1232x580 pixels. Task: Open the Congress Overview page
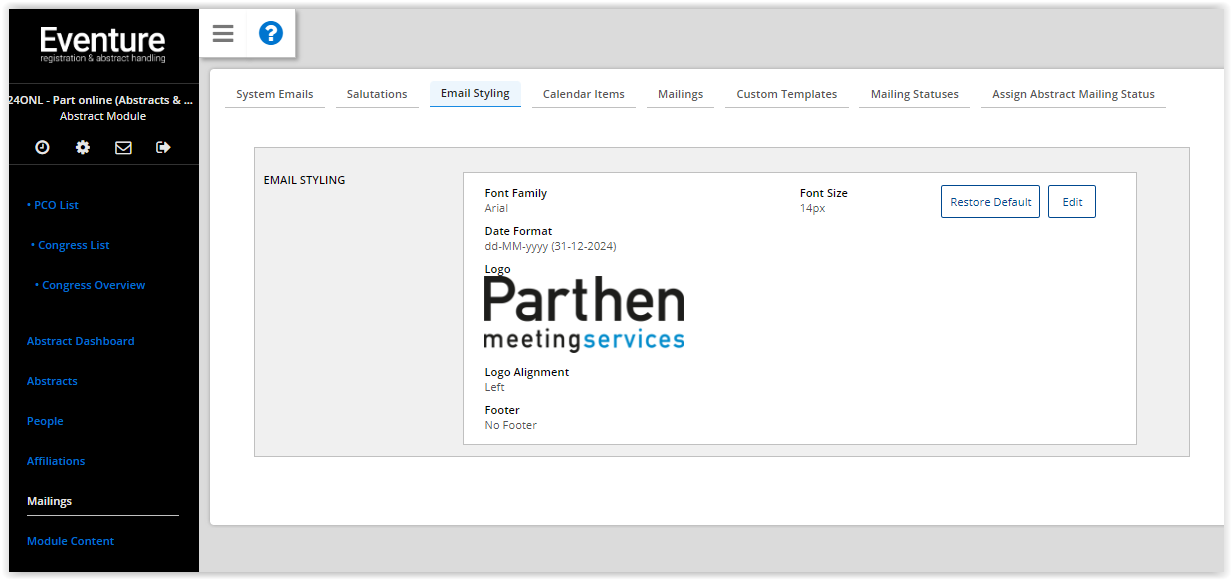93,285
